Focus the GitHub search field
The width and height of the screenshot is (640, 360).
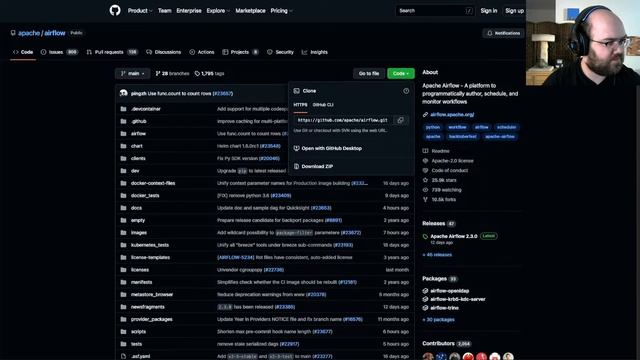(x=435, y=11)
